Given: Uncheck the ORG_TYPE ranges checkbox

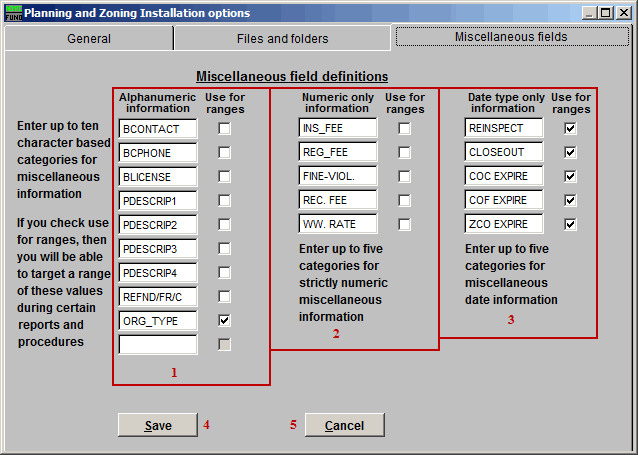Looking at the screenshot, I should [x=224, y=321].
